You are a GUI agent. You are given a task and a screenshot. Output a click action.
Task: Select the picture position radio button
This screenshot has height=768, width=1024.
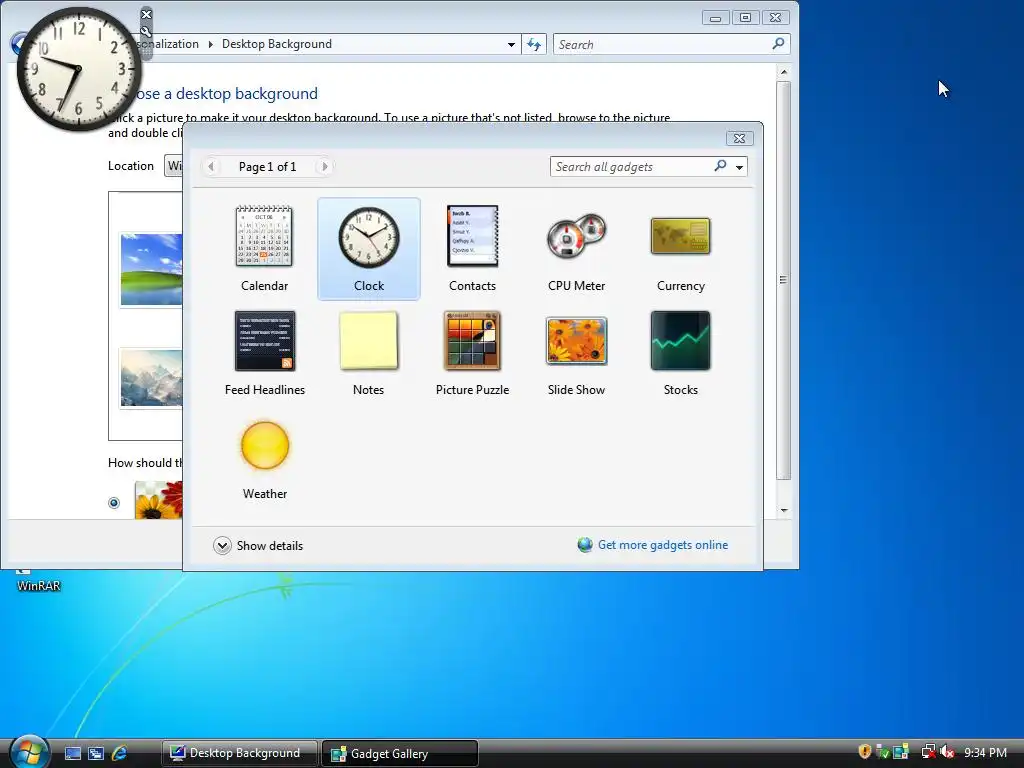pos(114,502)
